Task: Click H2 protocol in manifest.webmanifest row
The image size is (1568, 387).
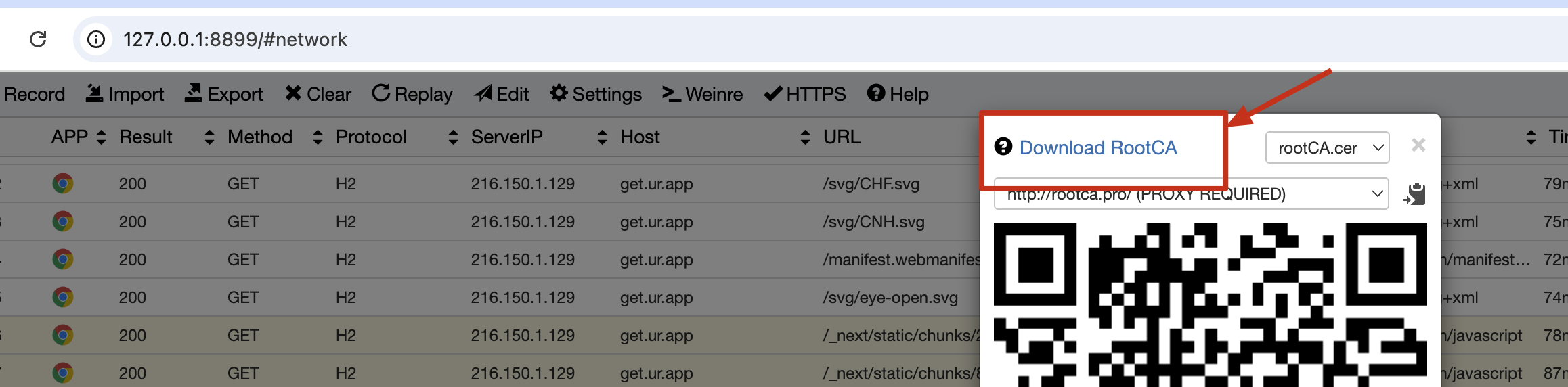Action: 346,260
